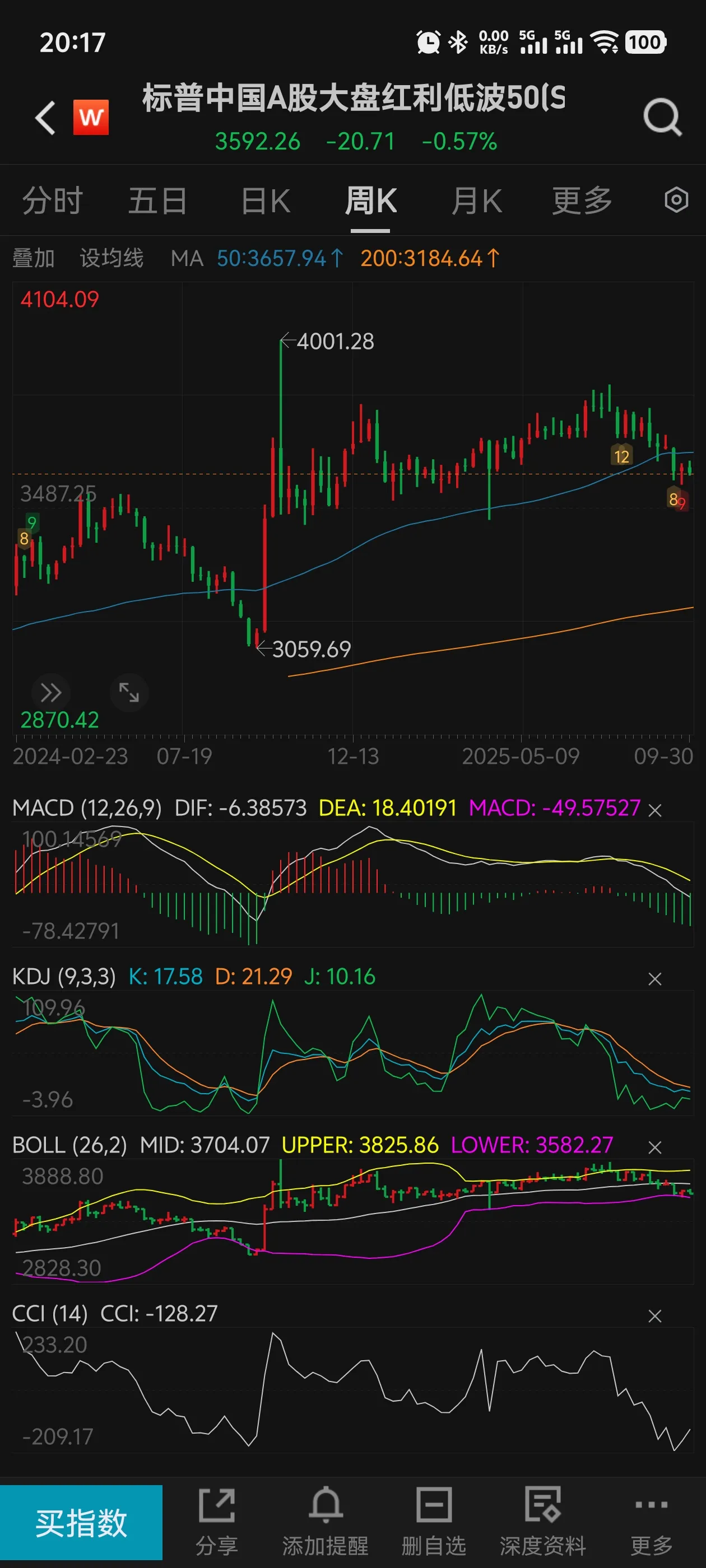Open the search magnifier icon
Image resolution: width=706 pixels, height=1568 pixels.
(662, 117)
